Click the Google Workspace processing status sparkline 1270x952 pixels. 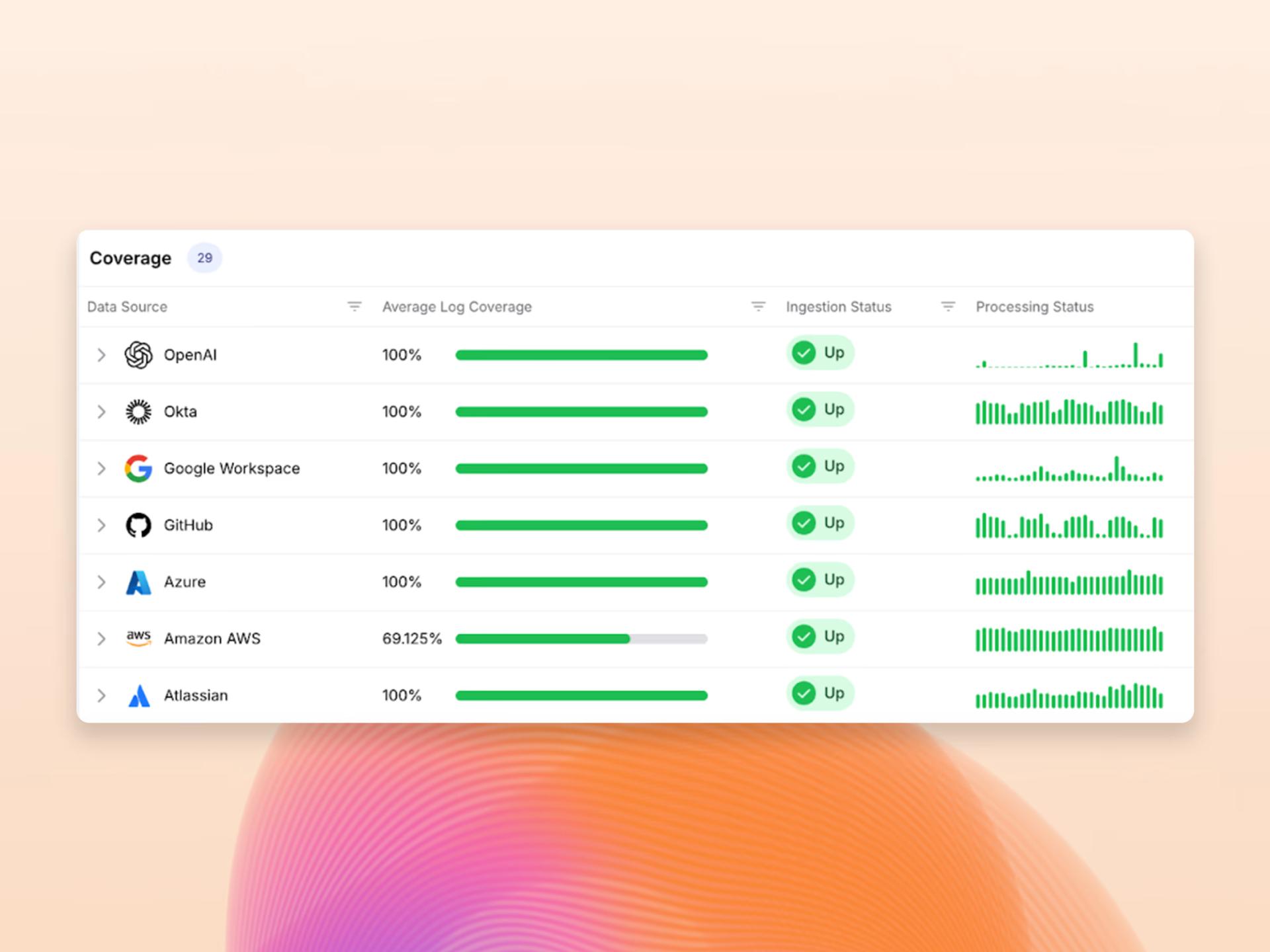[1069, 468]
